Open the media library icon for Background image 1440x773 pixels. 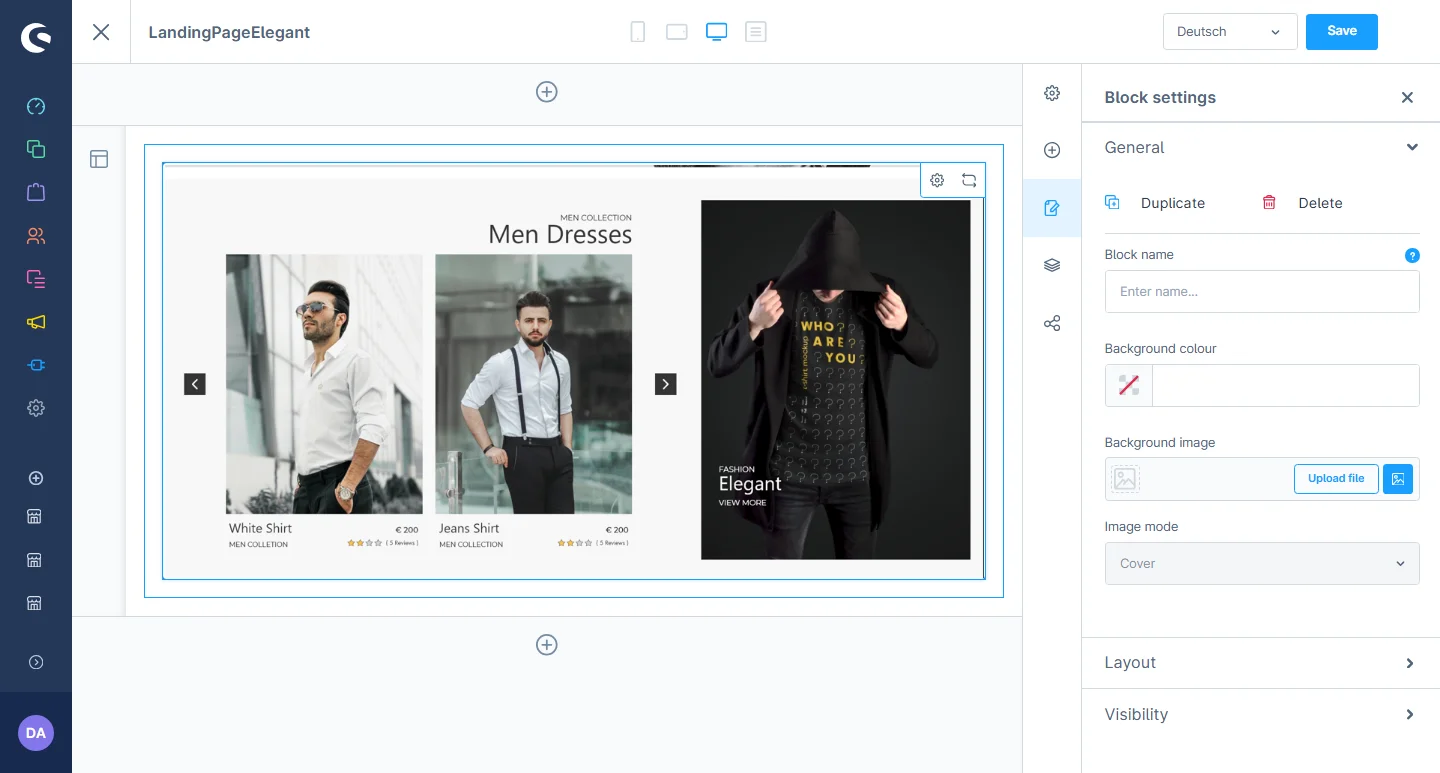click(1398, 479)
